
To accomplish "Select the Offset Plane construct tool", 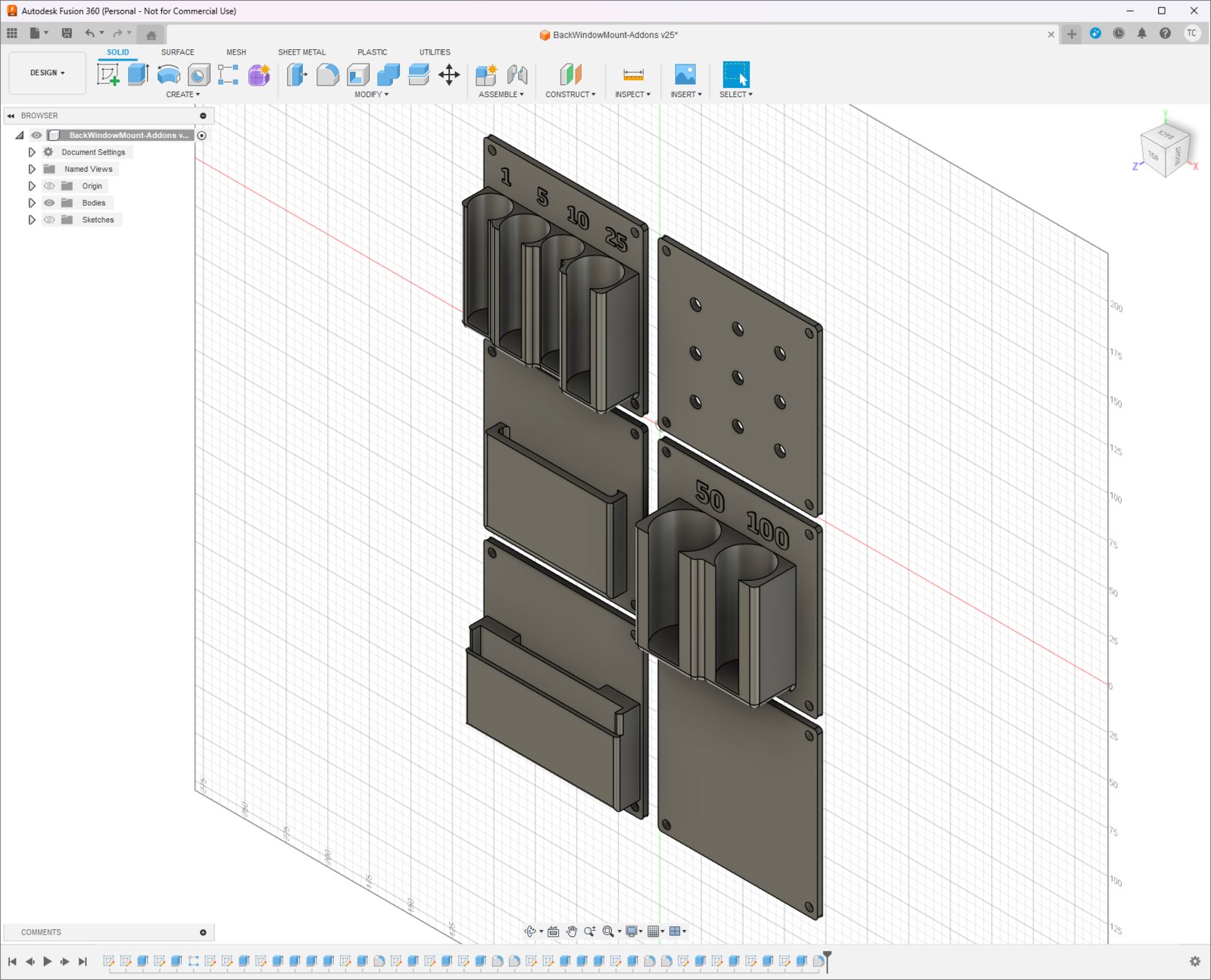I will (570, 74).
